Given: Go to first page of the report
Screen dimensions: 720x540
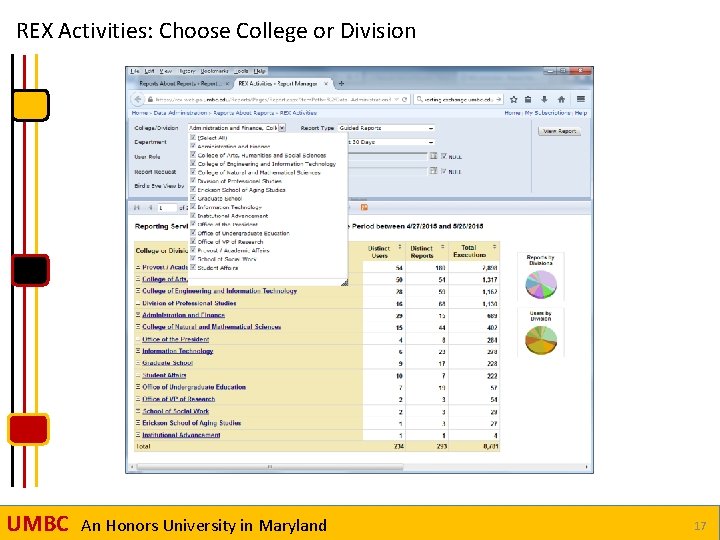Looking at the screenshot, I should point(137,208).
